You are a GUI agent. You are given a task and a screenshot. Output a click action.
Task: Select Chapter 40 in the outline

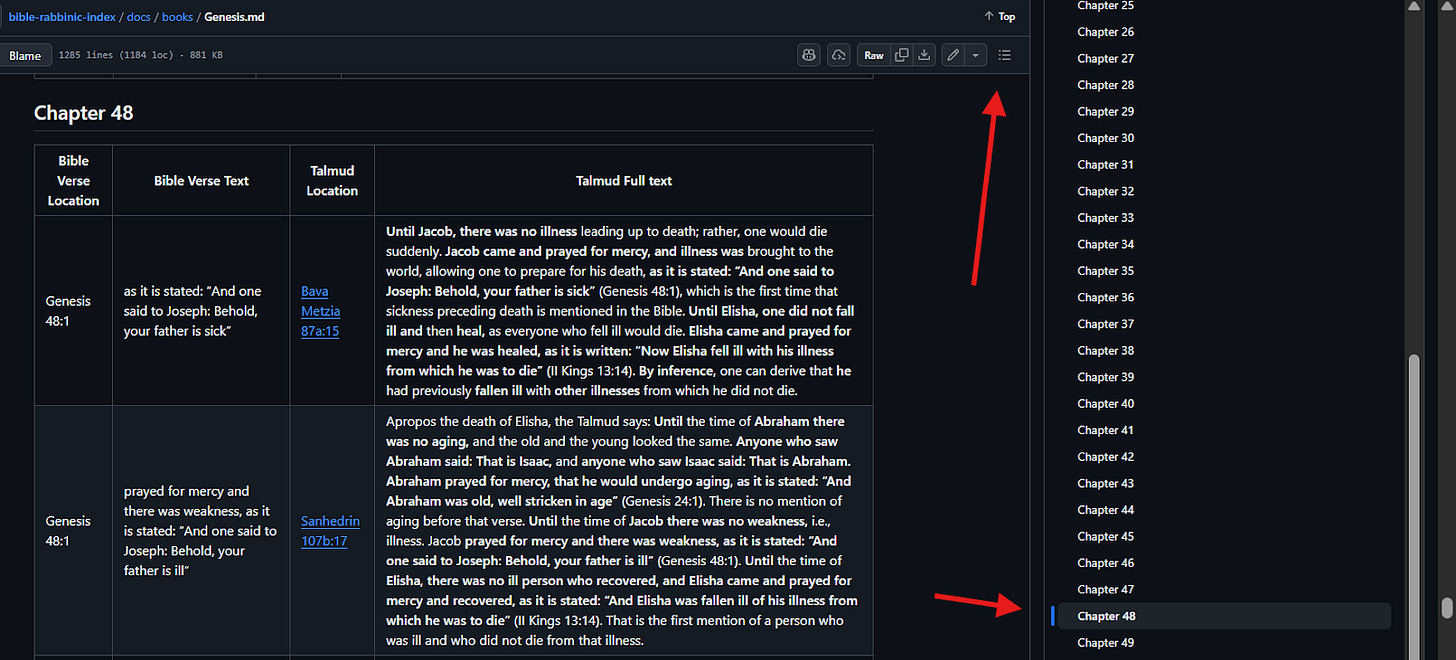point(1105,404)
